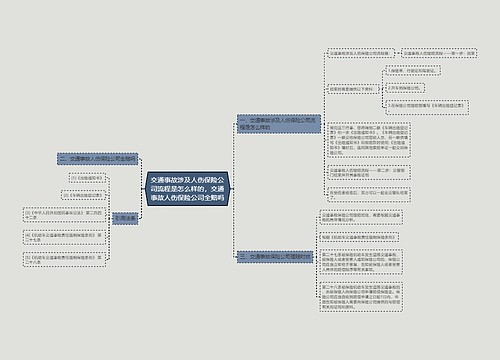Select reference [4] node ending 第二十七条
The width and height of the screenshot is (500, 360).
(64, 237)
